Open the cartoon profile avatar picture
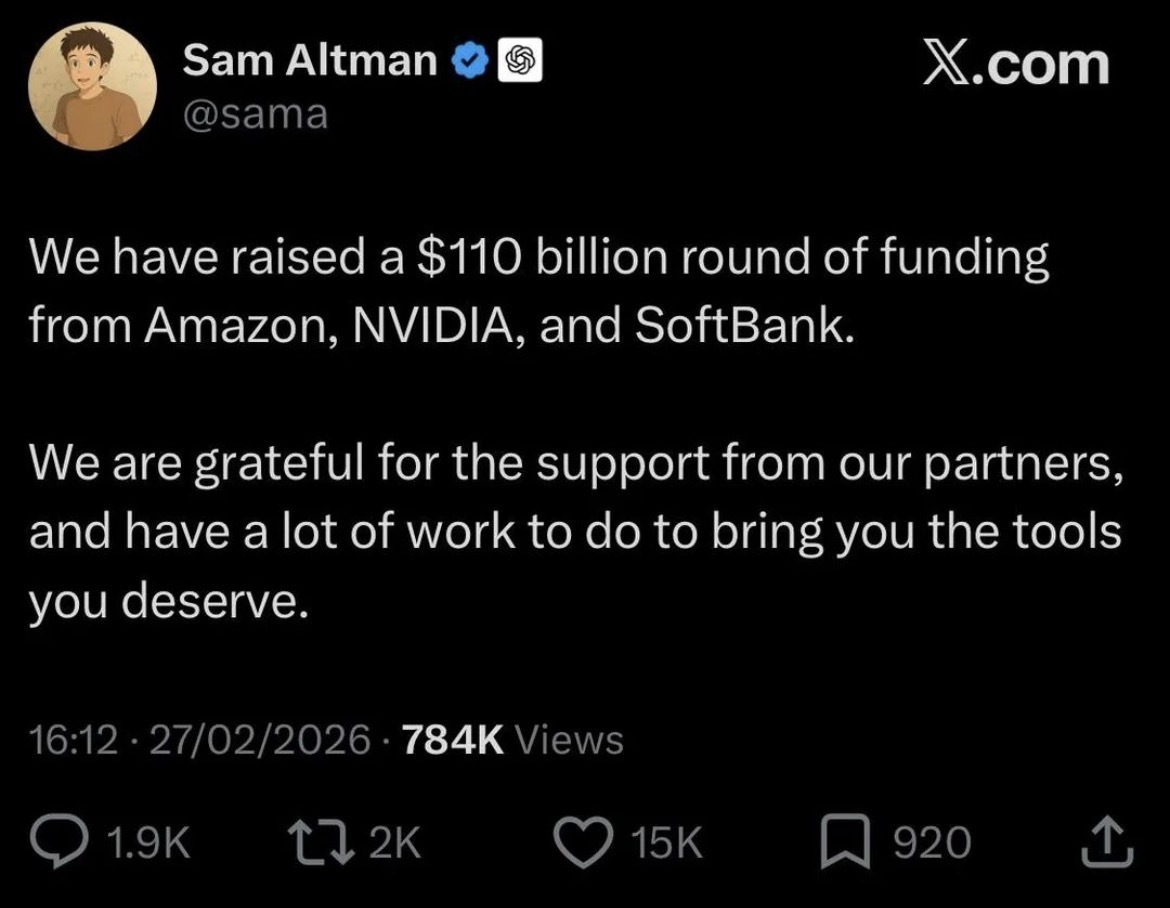 coord(91,94)
